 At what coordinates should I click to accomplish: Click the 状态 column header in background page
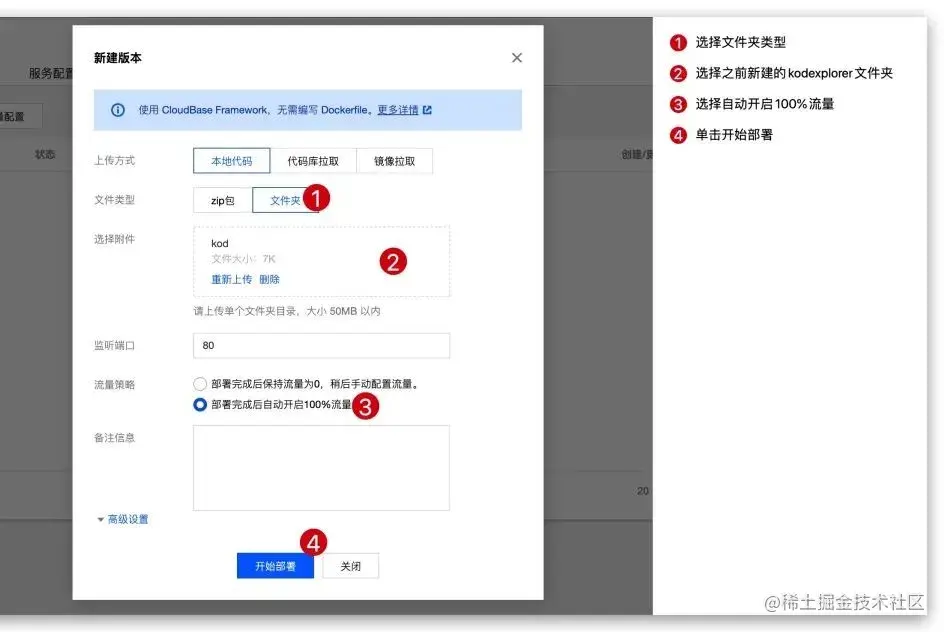(x=45, y=155)
